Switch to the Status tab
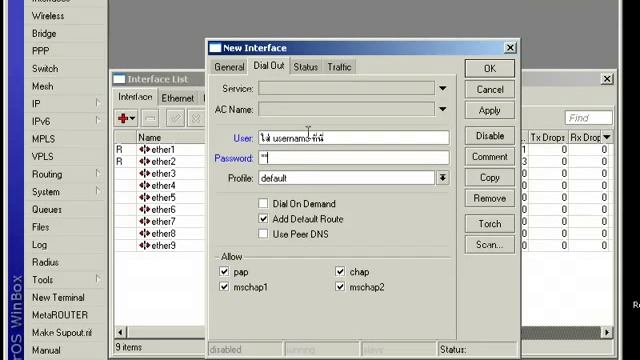The width and height of the screenshot is (640, 360). [306, 67]
